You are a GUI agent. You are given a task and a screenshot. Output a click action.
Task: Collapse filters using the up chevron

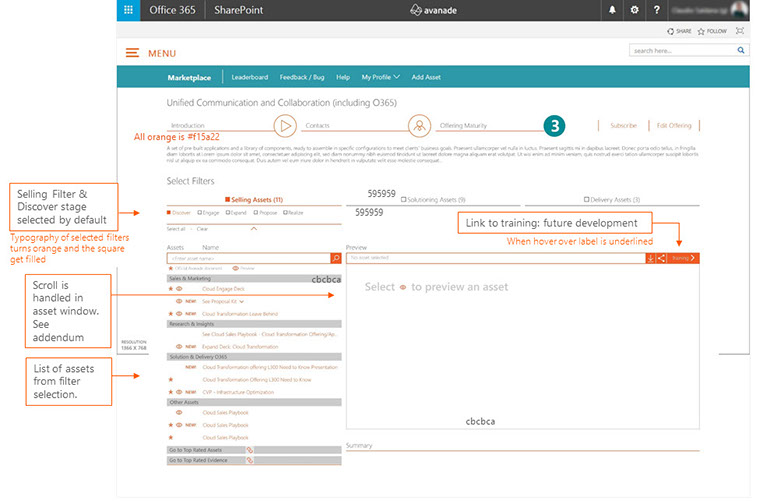(253, 228)
